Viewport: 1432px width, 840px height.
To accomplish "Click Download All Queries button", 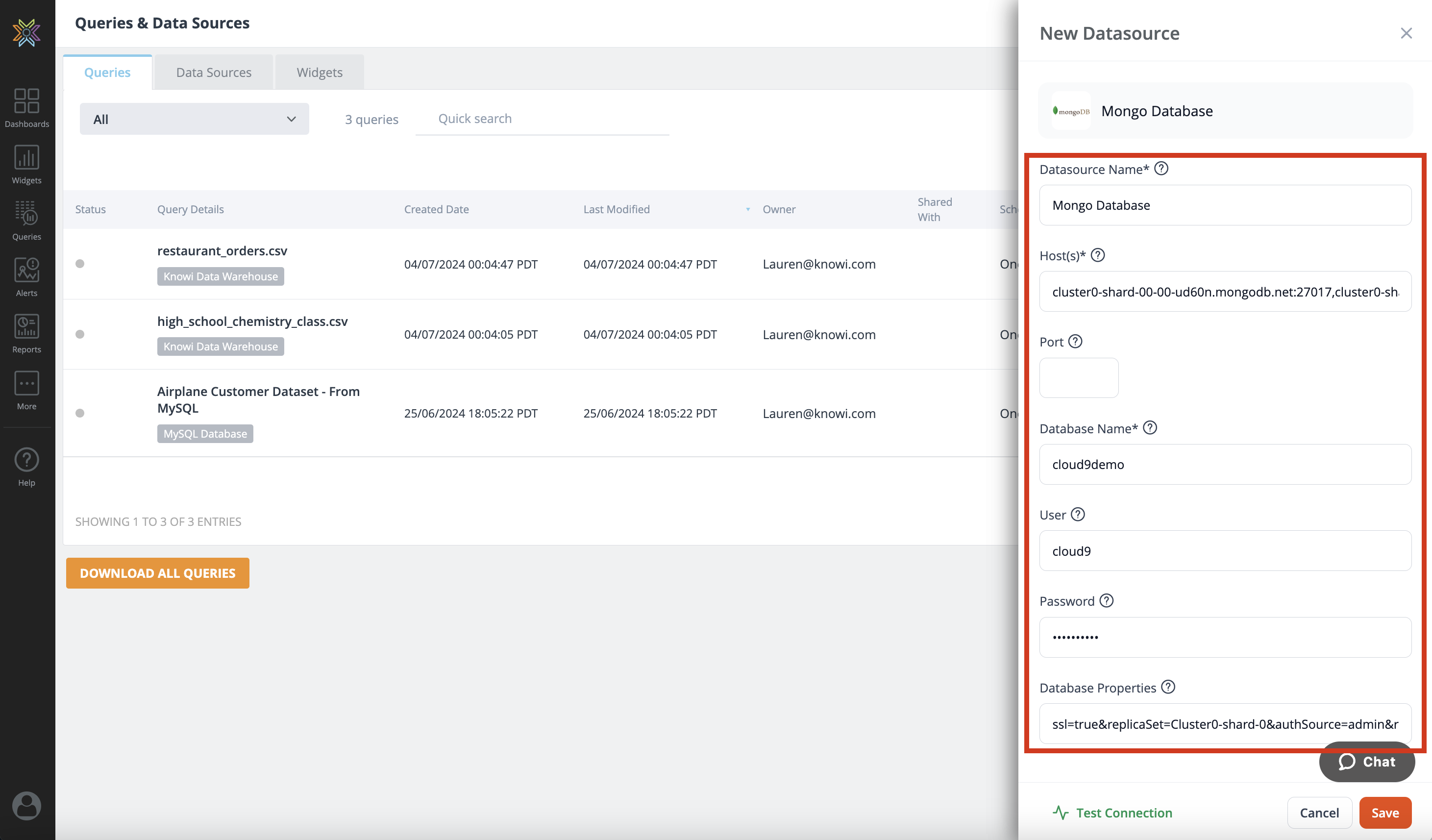I will click(x=157, y=573).
